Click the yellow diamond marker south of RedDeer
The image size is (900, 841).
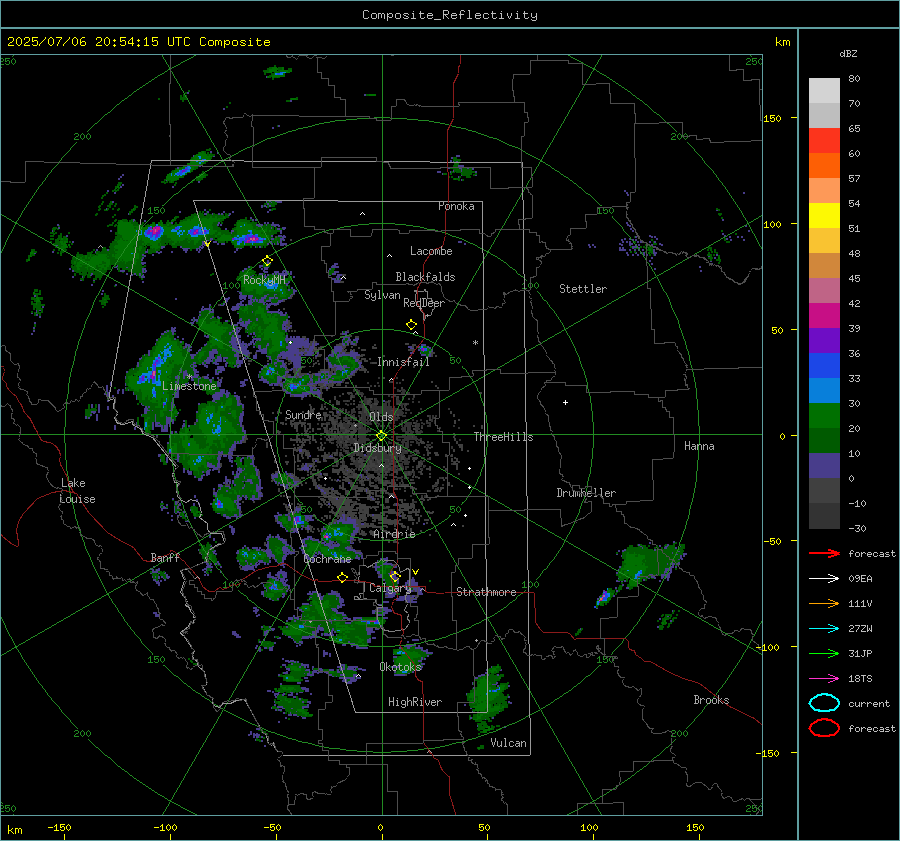coord(411,325)
